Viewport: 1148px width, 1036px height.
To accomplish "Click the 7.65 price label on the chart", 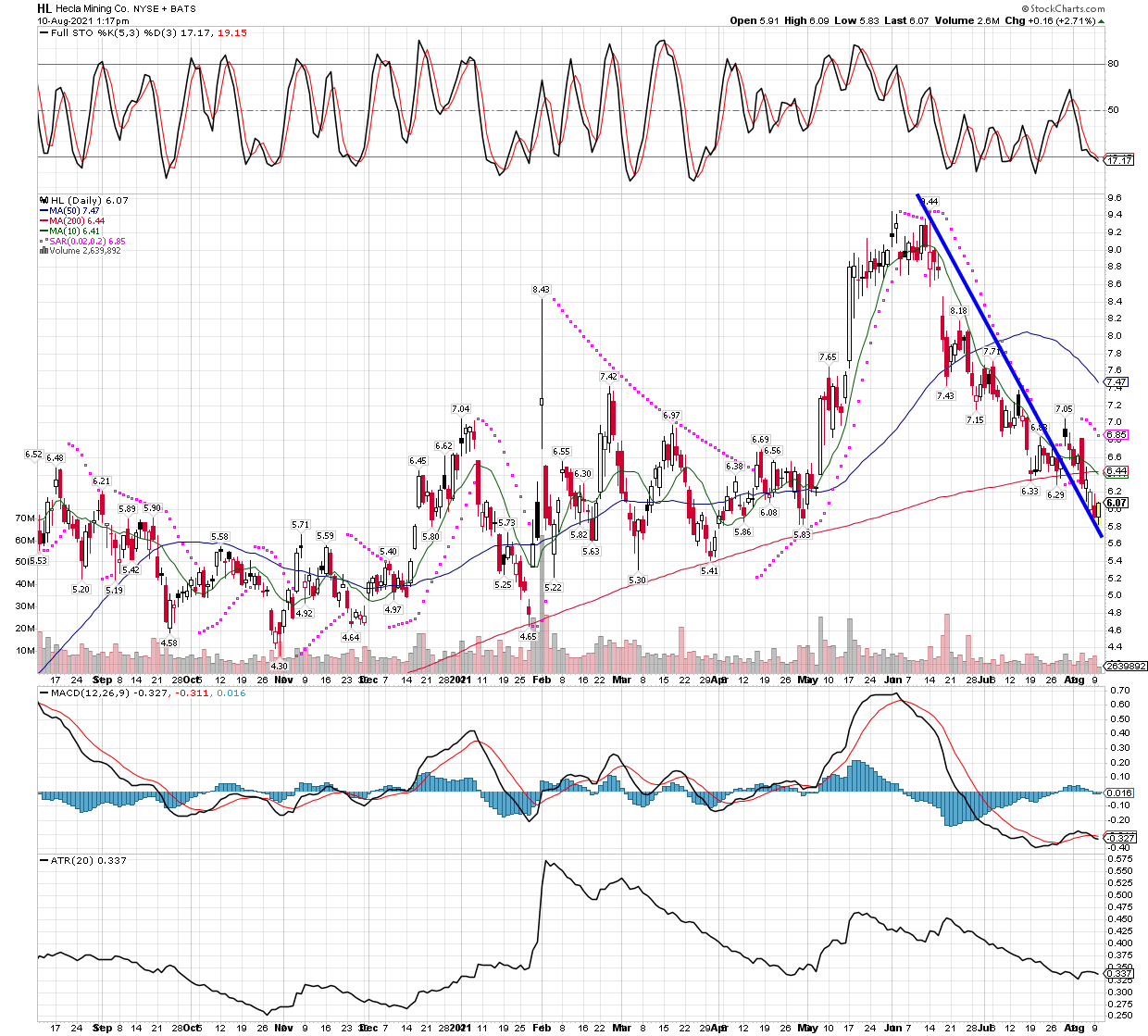I will [828, 357].
